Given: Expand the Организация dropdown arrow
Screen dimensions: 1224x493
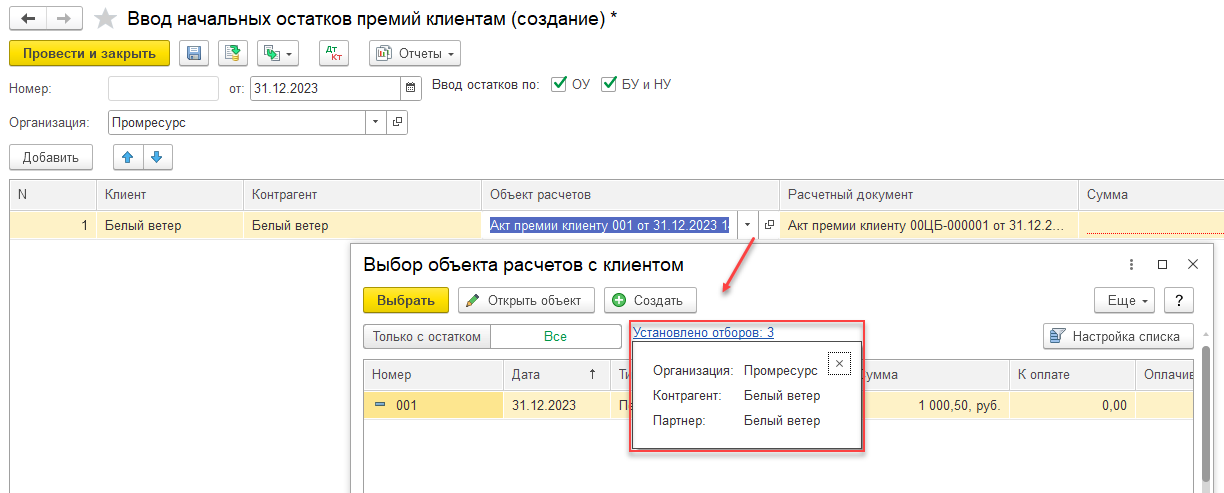Looking at the screenshot, I should click(375, 123).
